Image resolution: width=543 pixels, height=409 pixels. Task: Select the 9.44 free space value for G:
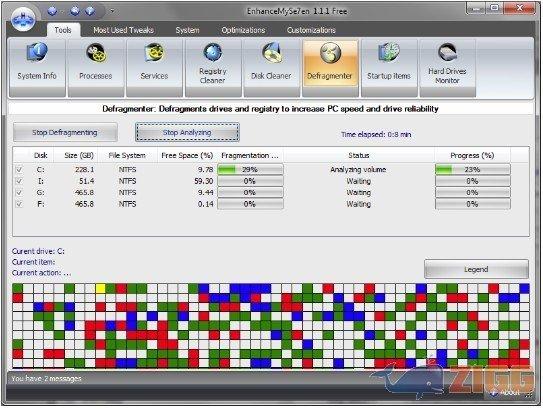(205, 193)
